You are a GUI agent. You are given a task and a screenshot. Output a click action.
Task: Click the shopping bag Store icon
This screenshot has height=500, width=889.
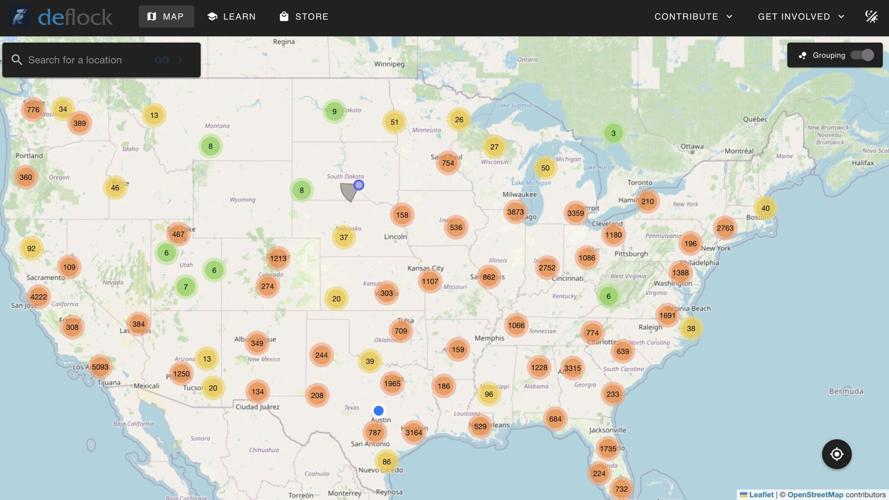[284, 16]
